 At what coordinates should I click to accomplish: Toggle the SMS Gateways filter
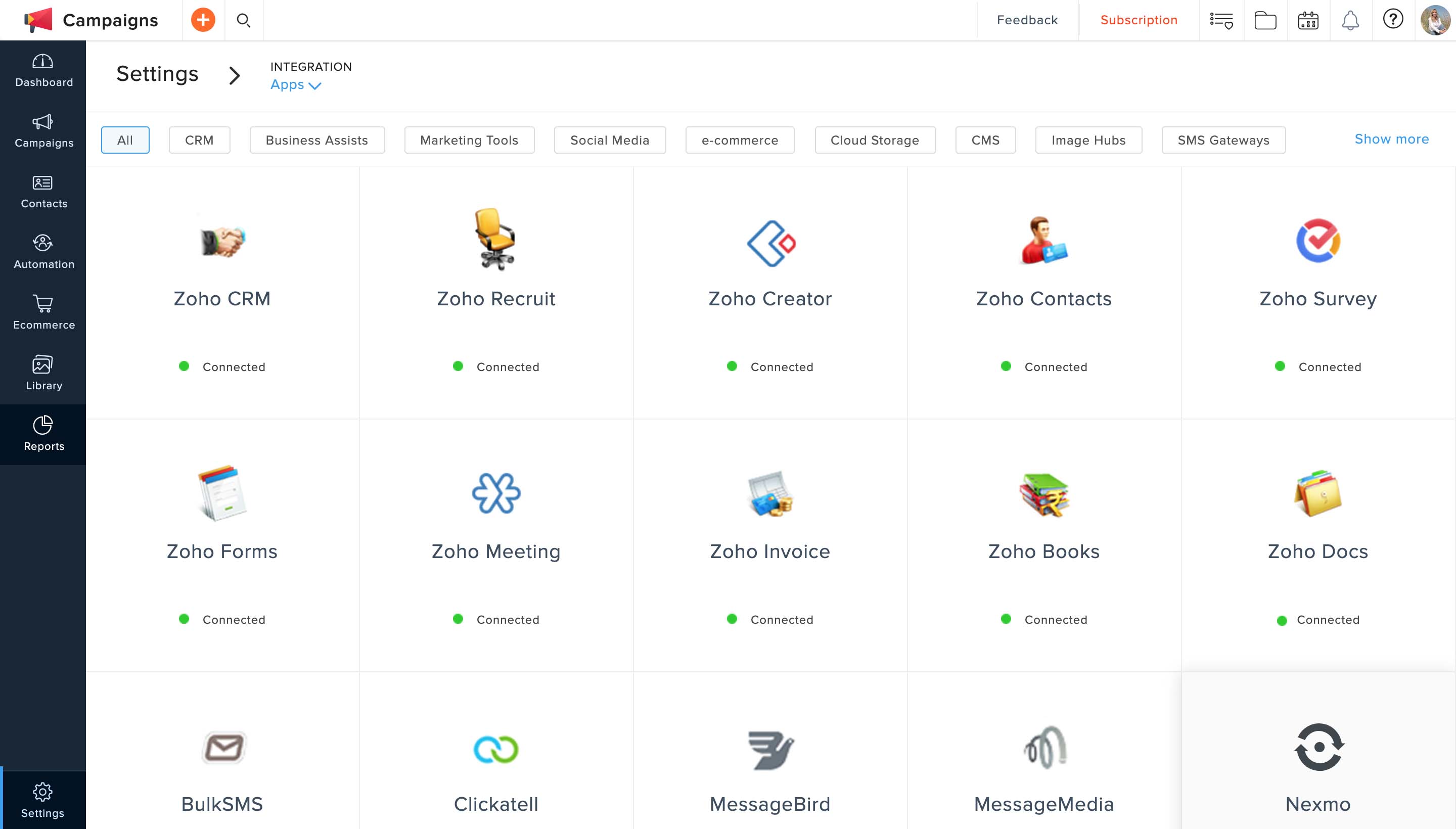pos(1223,140)
